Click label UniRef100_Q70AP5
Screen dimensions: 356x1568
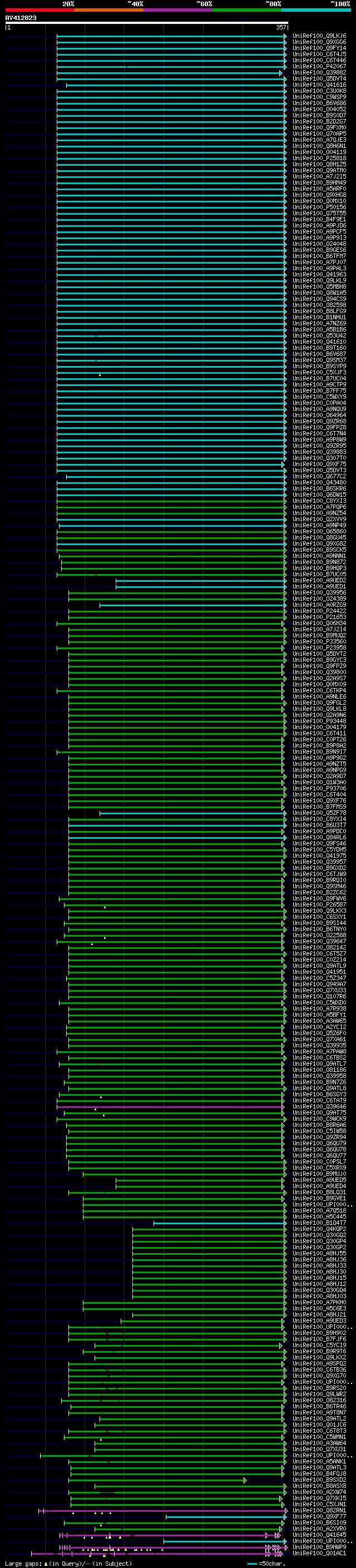[319, 134]
